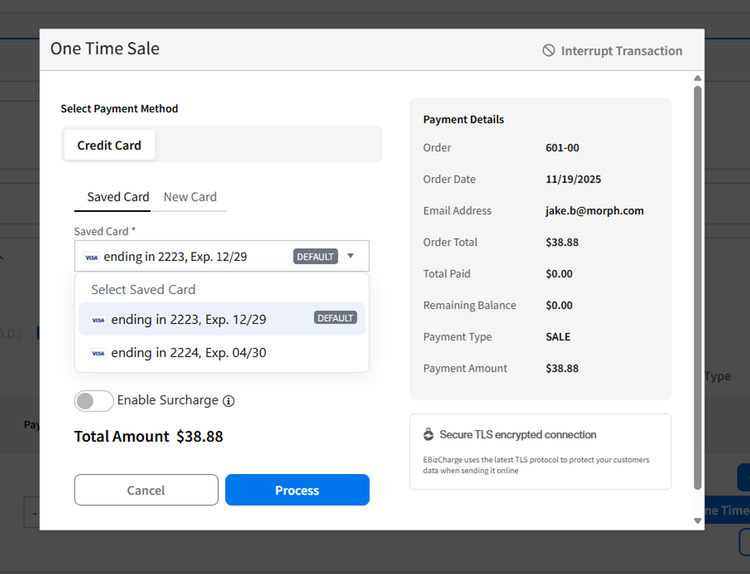This screenshot has height=574, width=750.
Task: Click the Visa logo in Saved Card field
Action: click(91, 257)
